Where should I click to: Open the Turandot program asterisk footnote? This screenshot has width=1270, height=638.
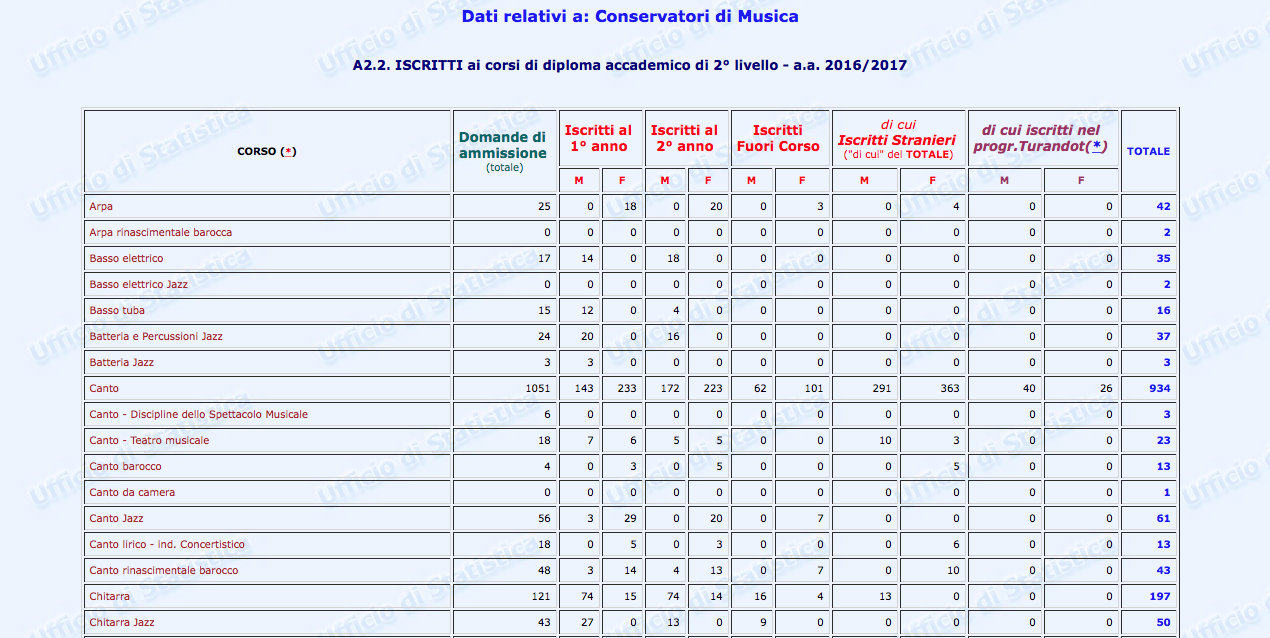coord(1097,146)
